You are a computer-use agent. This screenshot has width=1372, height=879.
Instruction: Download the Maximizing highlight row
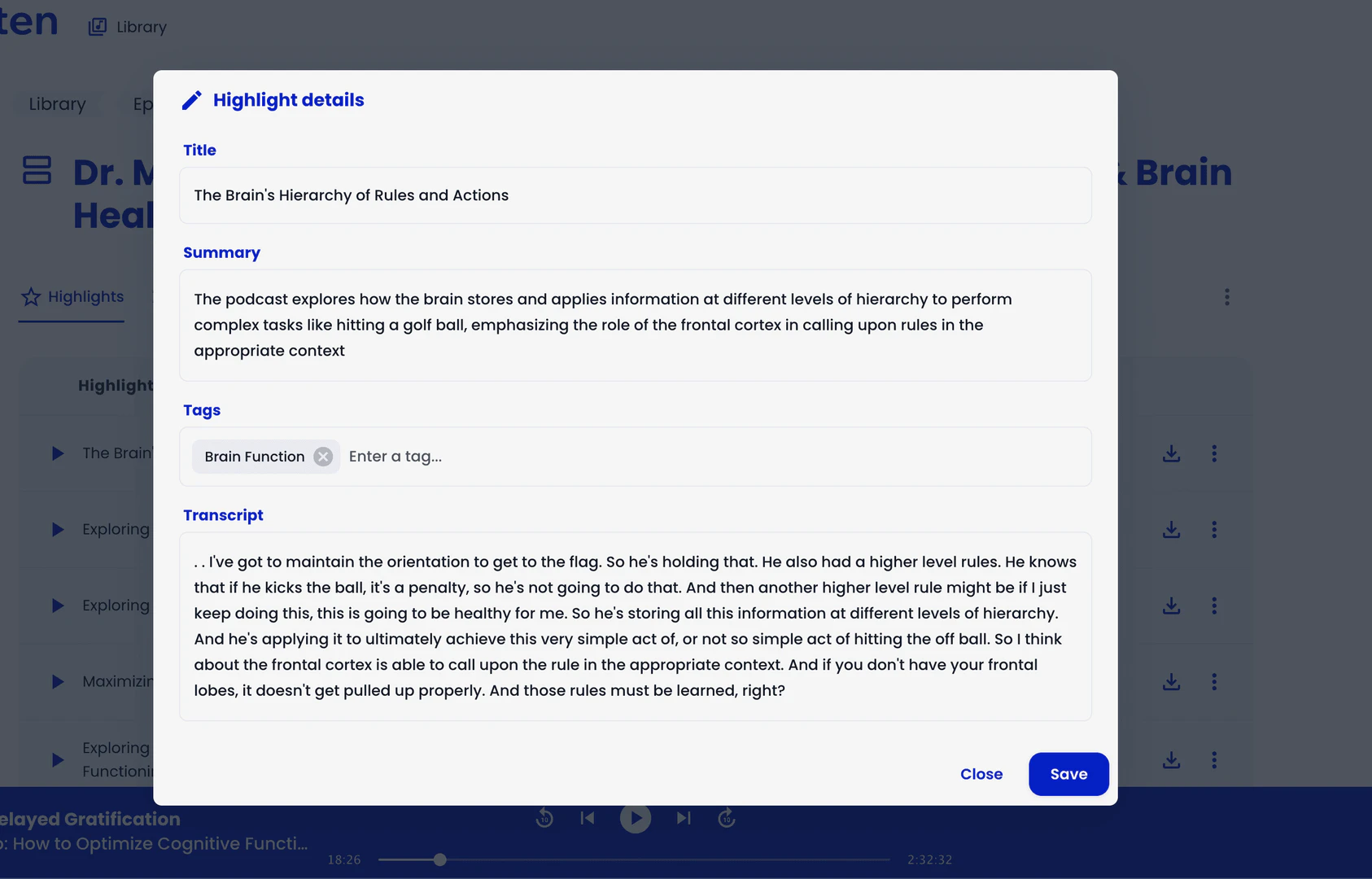[x=1171, y=681]
